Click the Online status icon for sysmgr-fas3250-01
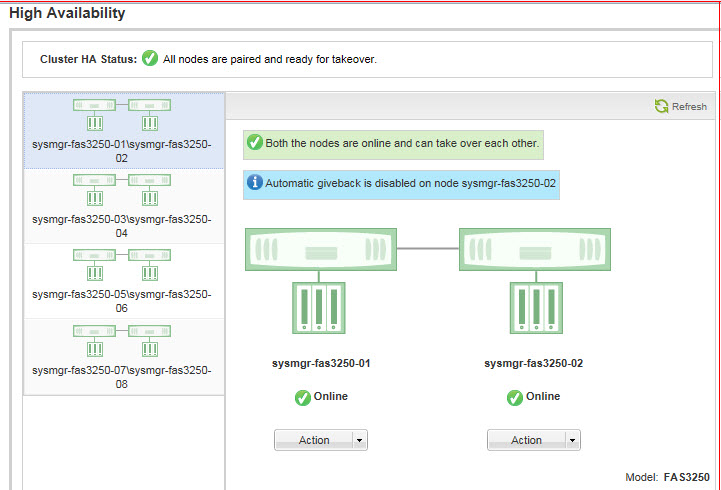This screenshot has width=721, height=490. click(302, 397)
